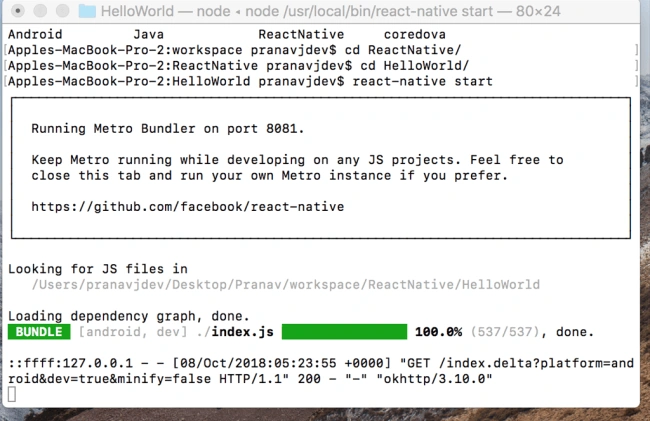Click the 'cd HelloWorld/' command
The image size is (650, 421).
tap(414, 65)
